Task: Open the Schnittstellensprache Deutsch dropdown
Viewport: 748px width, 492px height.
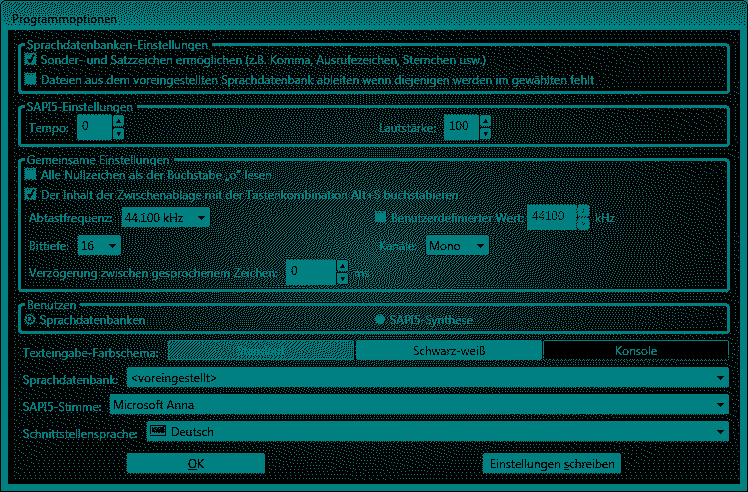Action: click(x=437, y=431)
